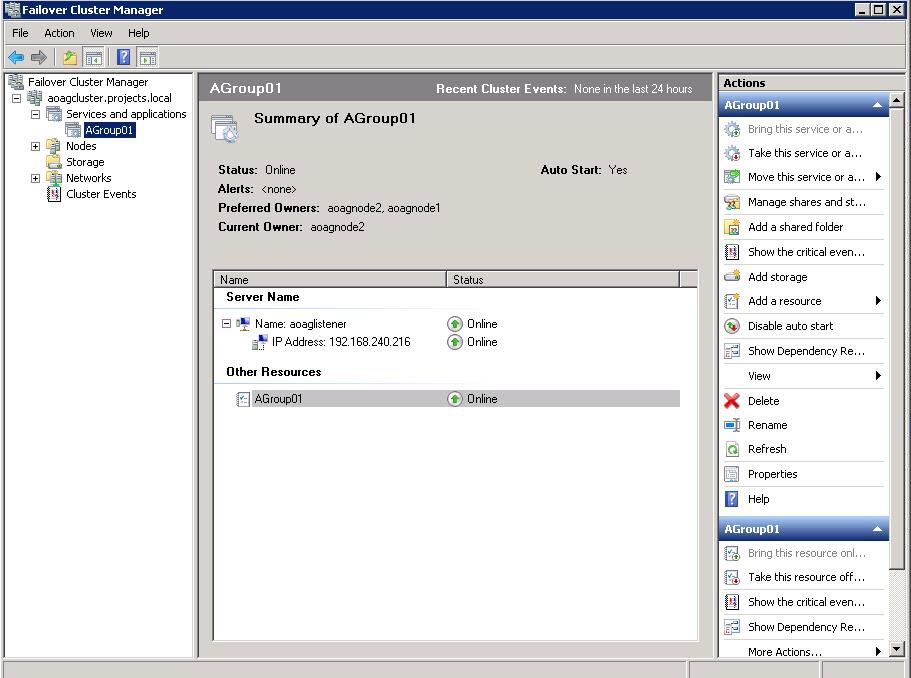Screen dimensions: 911x678
Task: Open the View menu in menu bar
Action: pos(101,33)
